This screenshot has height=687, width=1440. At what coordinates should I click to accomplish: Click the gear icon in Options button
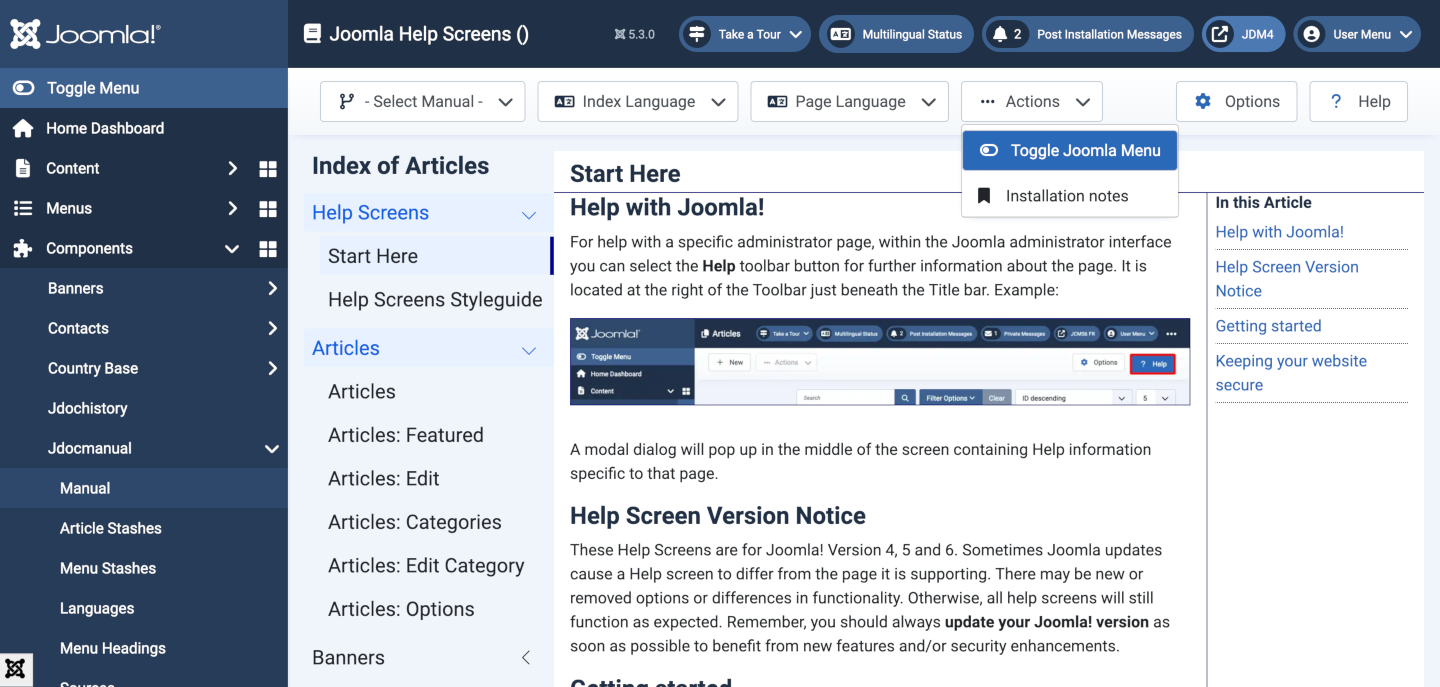[x=1203, y=101]
